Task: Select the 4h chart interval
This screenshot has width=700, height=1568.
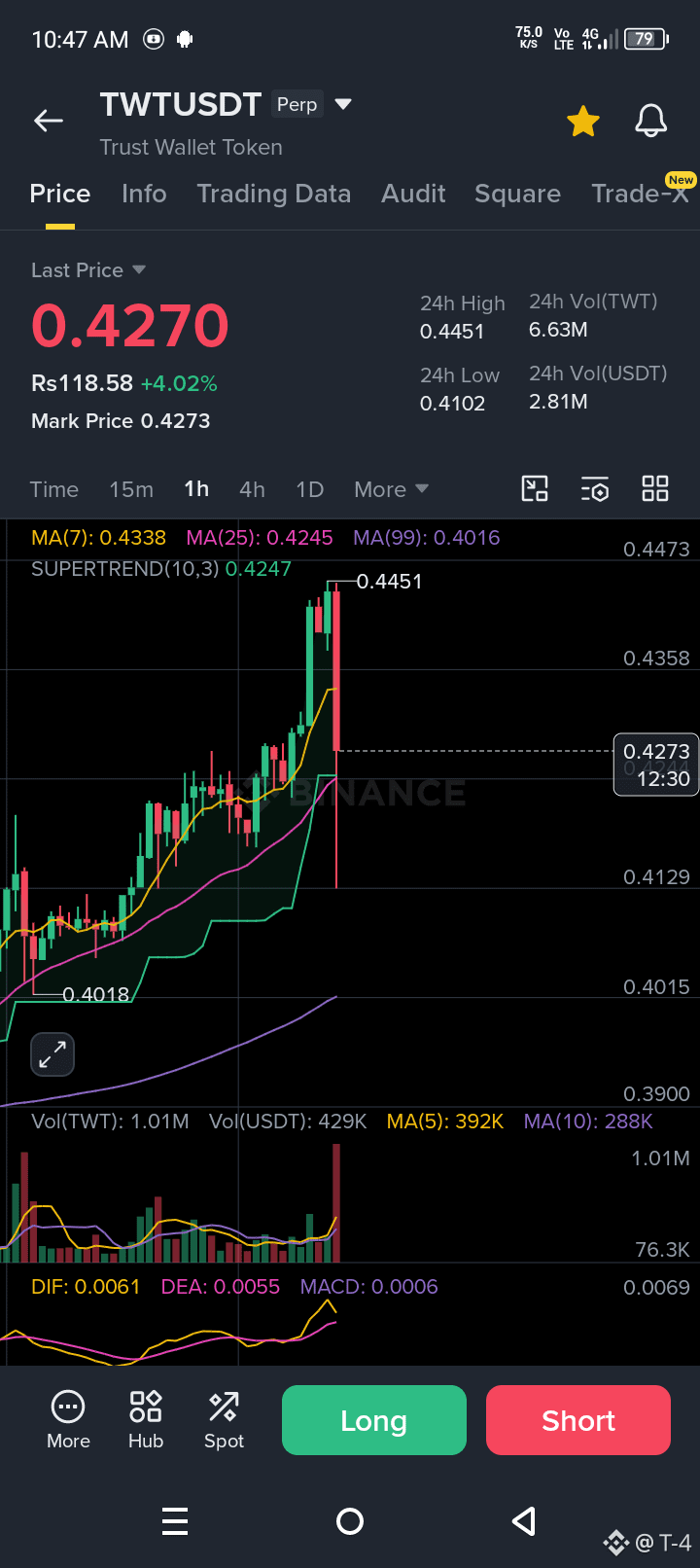Action: [x=253, y=489]
